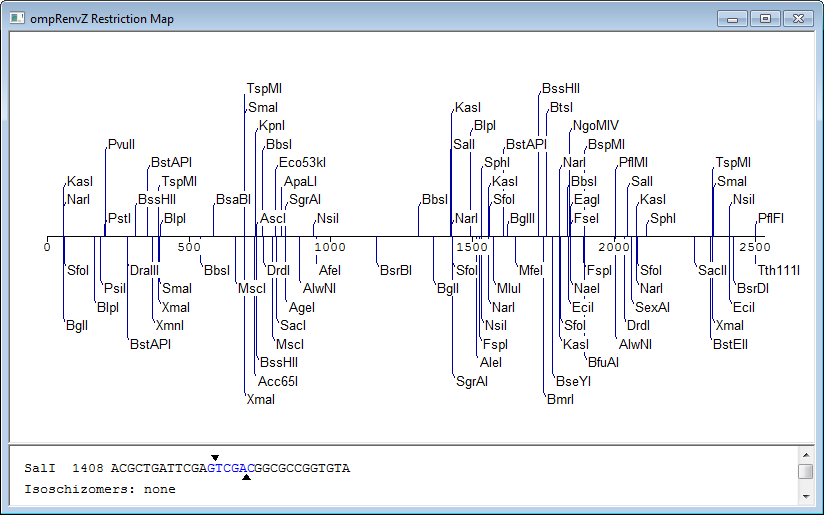The image size is (824, 515).
Task: Select the MfeI enzyme label
Action: [531, 271]
